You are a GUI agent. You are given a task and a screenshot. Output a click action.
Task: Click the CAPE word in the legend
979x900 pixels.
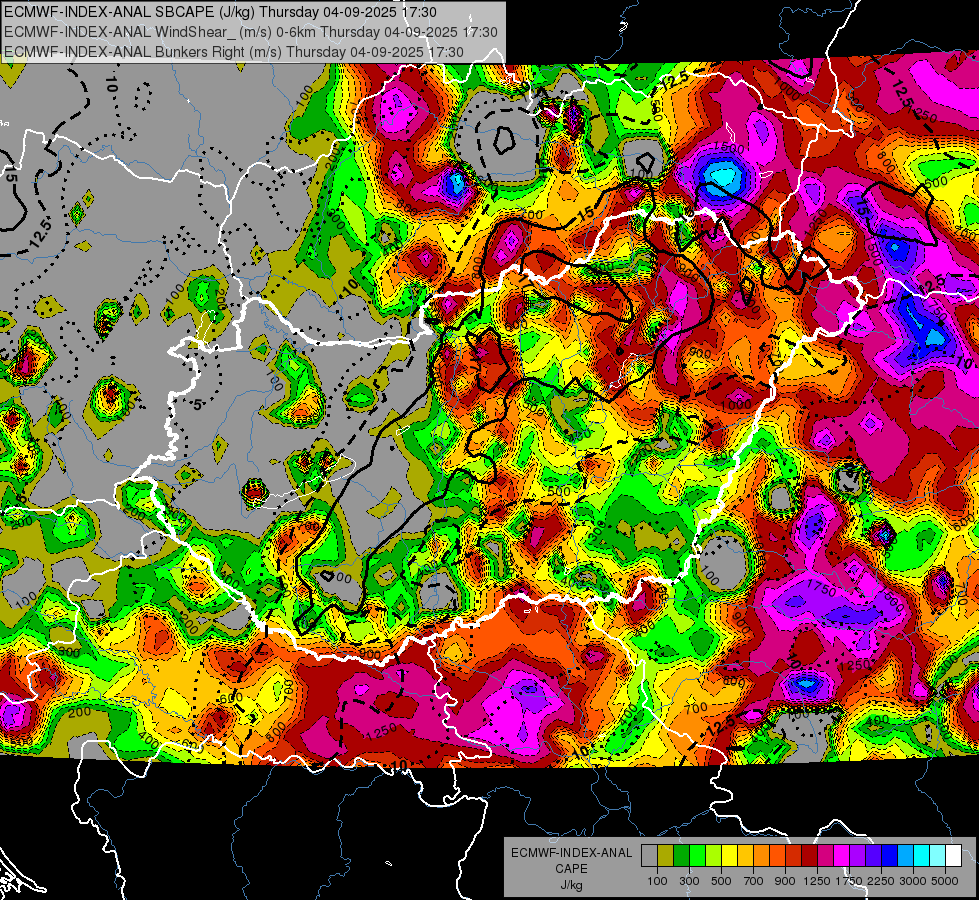click(x=571, y=868)
